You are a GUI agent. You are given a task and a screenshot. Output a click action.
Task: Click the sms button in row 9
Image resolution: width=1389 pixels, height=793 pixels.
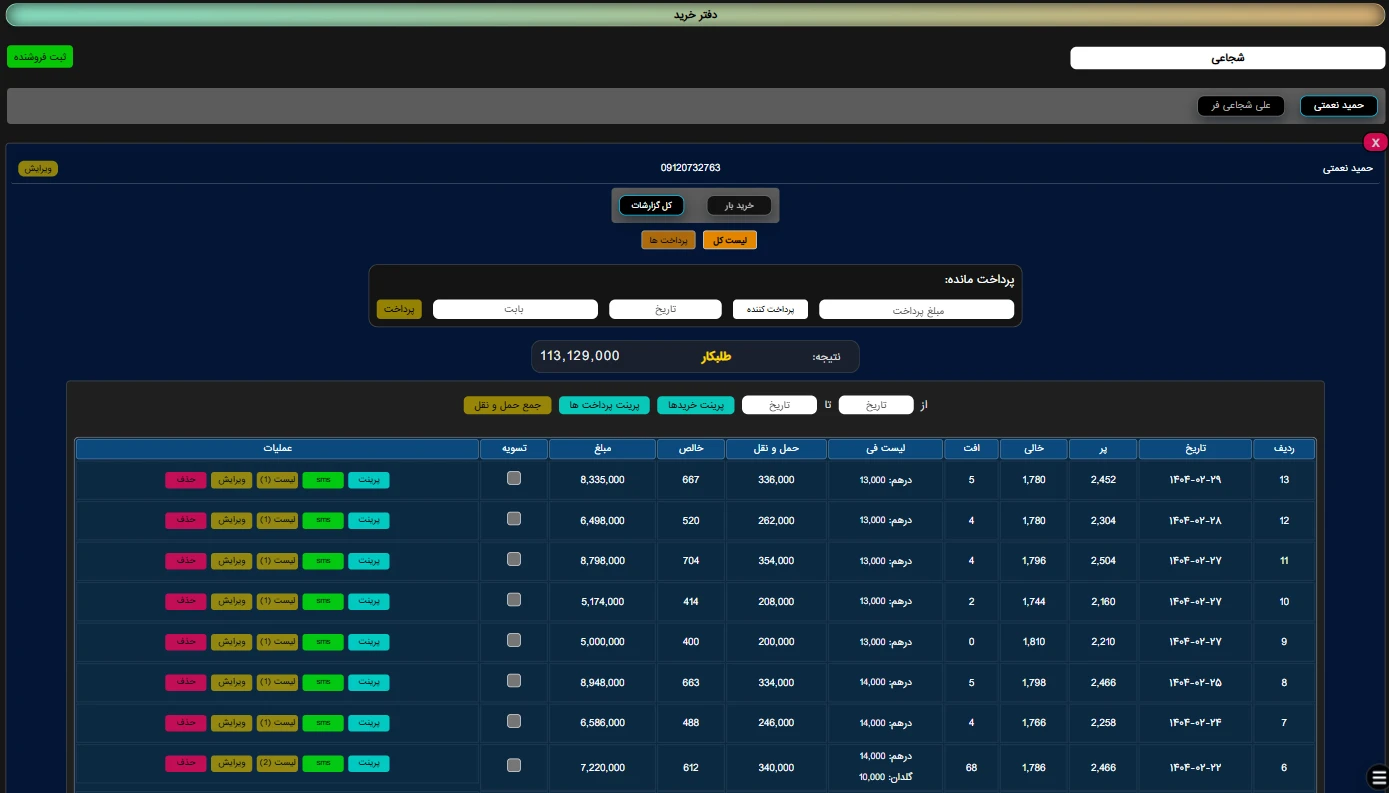pos(323,642)
